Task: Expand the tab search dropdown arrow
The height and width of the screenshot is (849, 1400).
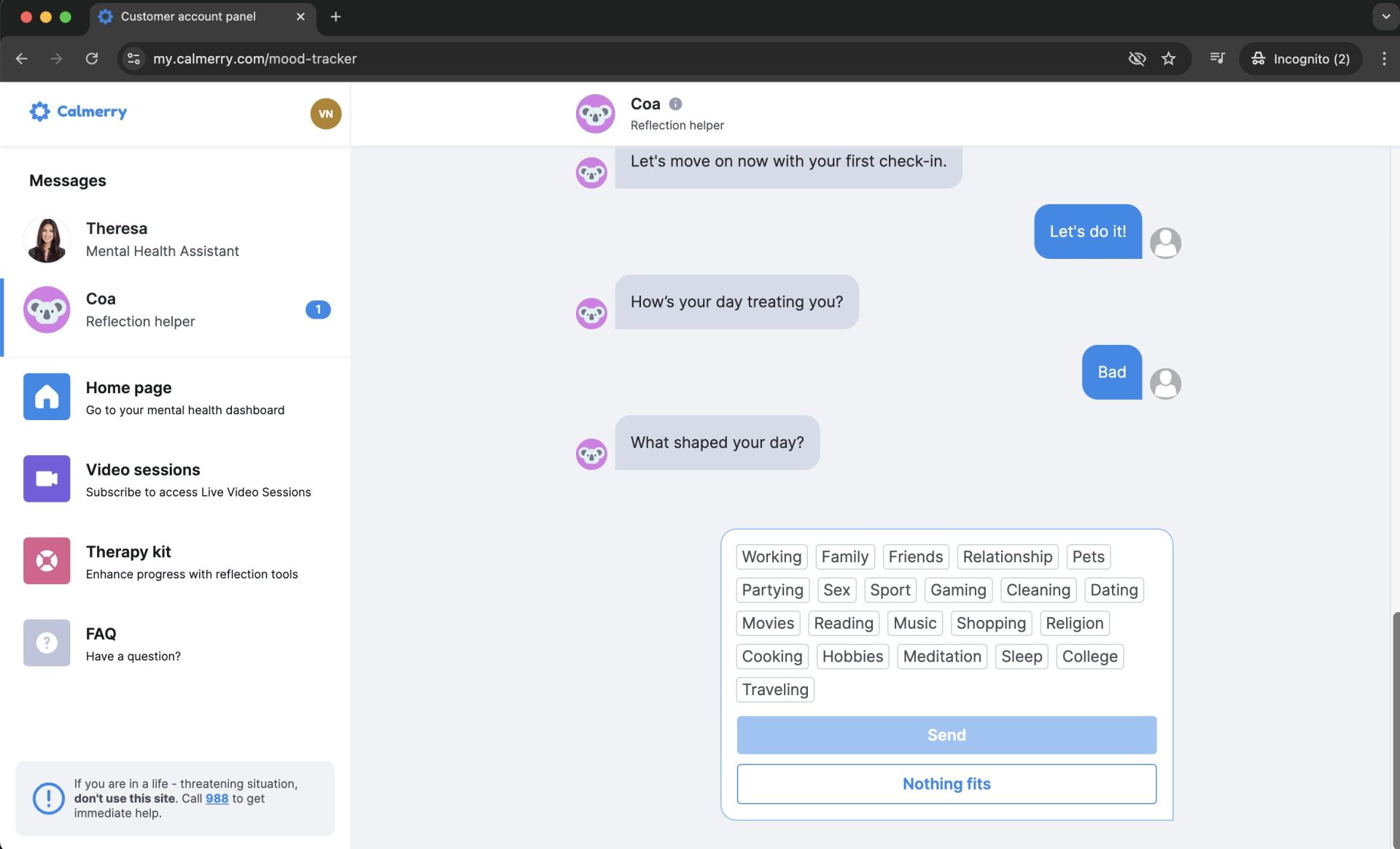Action: [x=1385, y=16]
